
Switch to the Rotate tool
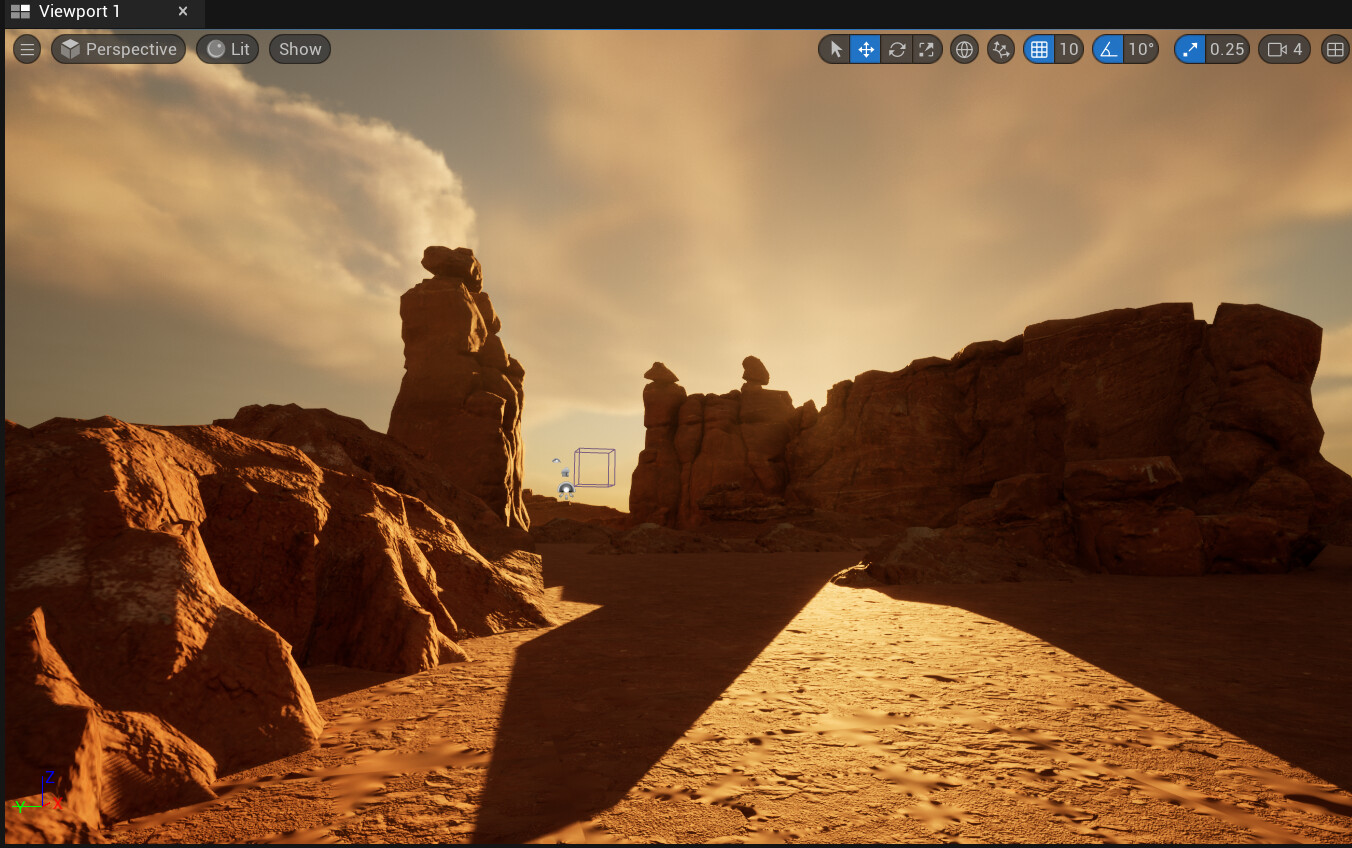pyautogui.click(x=897, y=48)
